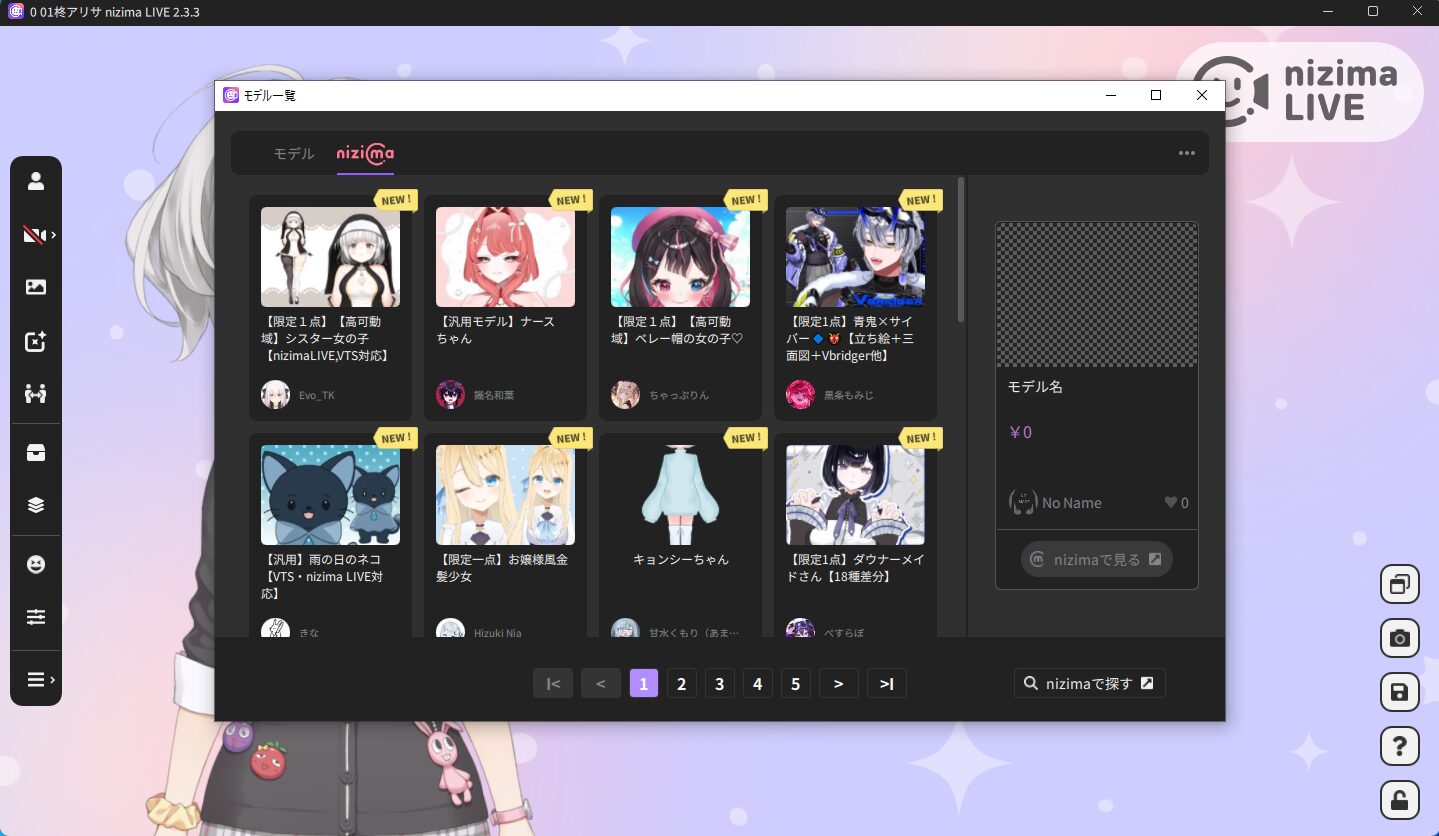The image size is (1439, 836).
Task: Take a screenshot with the camera button
Action: click(1399, 638)
